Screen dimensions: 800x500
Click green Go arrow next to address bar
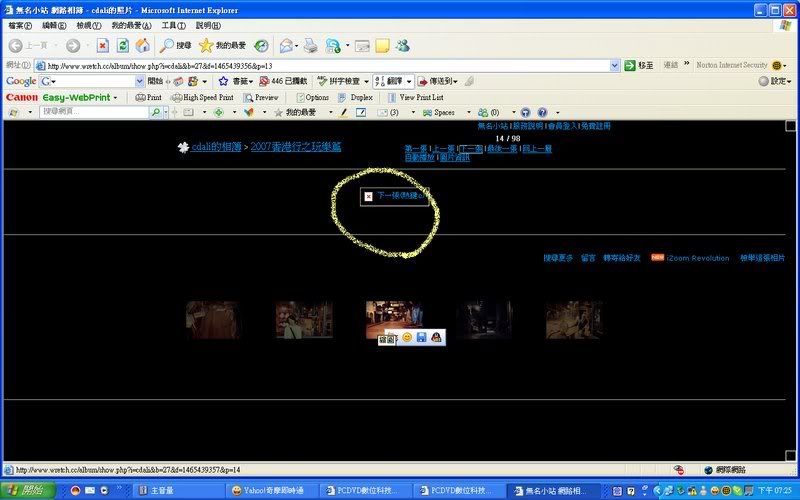pos(630,65)
